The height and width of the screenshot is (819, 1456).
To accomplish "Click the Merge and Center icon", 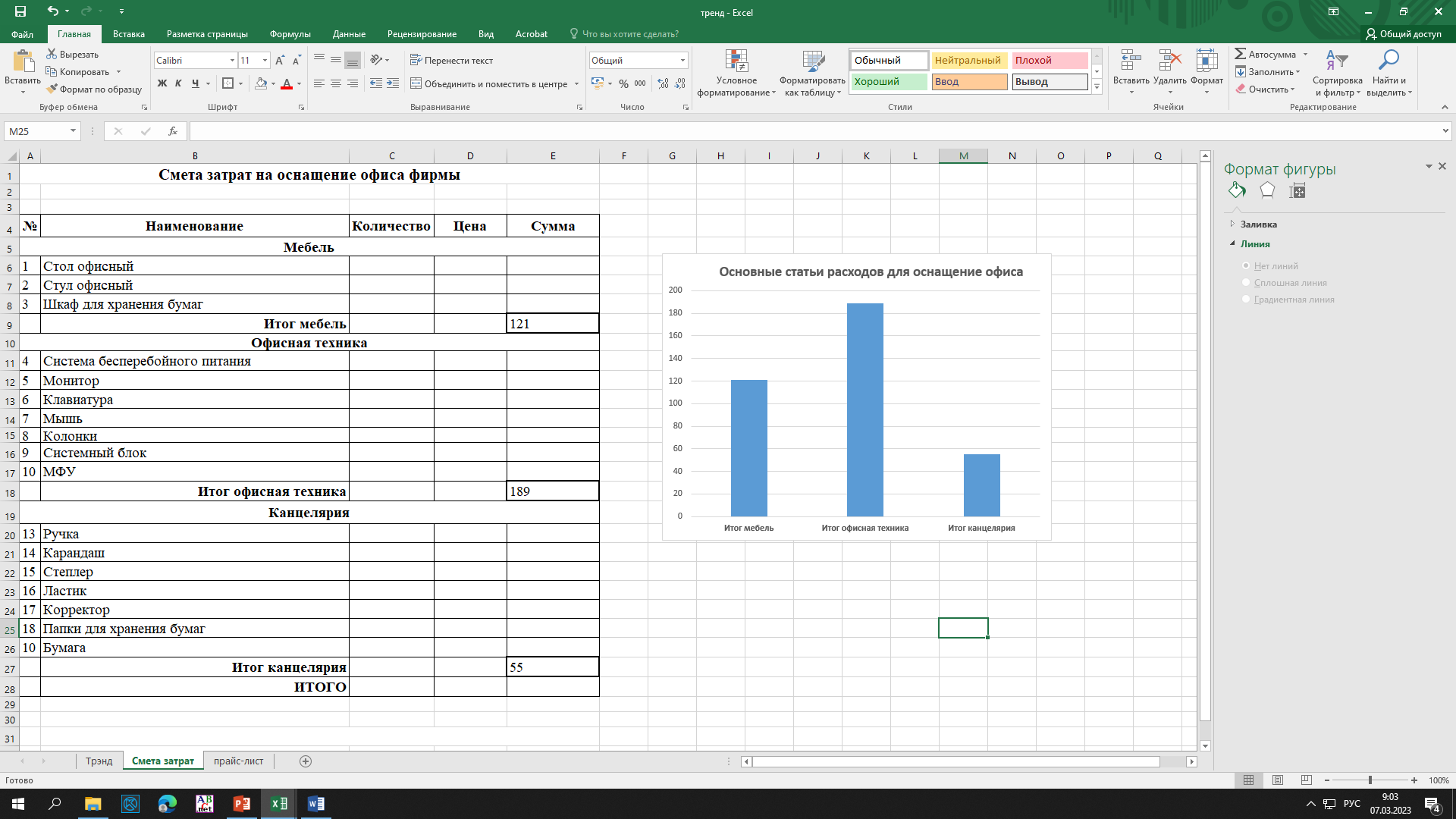I will [x=416, y=83].
